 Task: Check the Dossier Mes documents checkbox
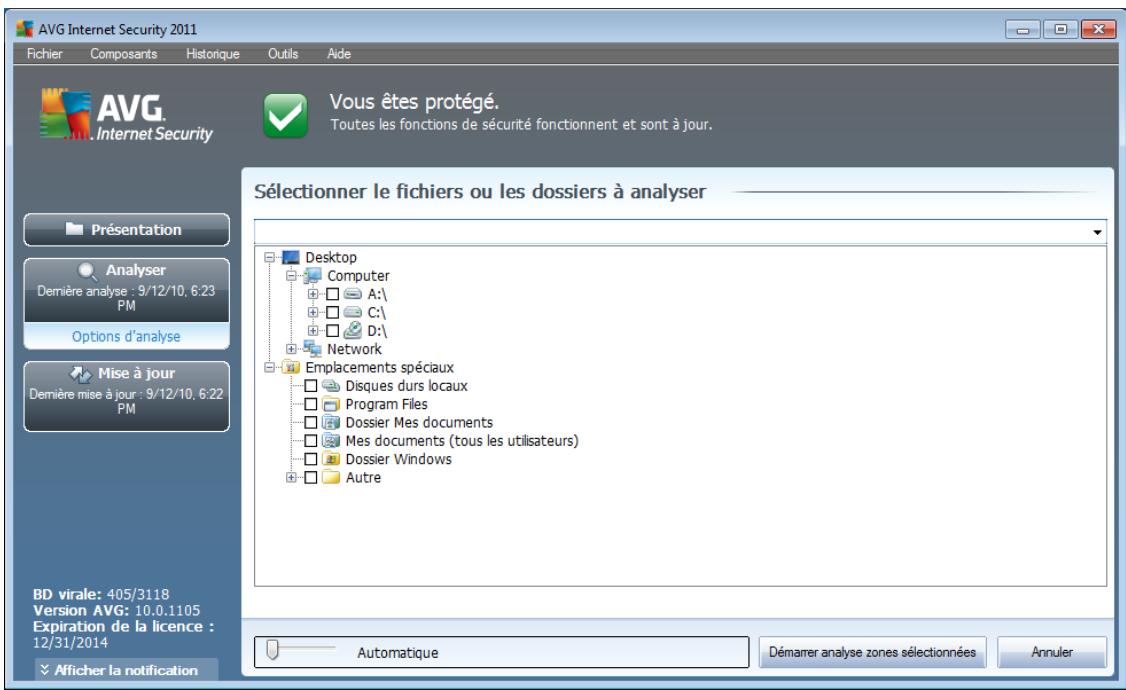311,422
